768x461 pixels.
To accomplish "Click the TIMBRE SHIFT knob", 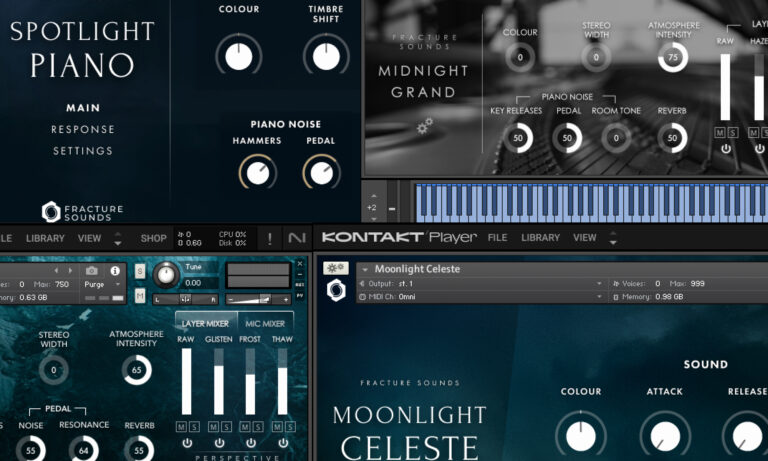I will [x=326, y=56].
